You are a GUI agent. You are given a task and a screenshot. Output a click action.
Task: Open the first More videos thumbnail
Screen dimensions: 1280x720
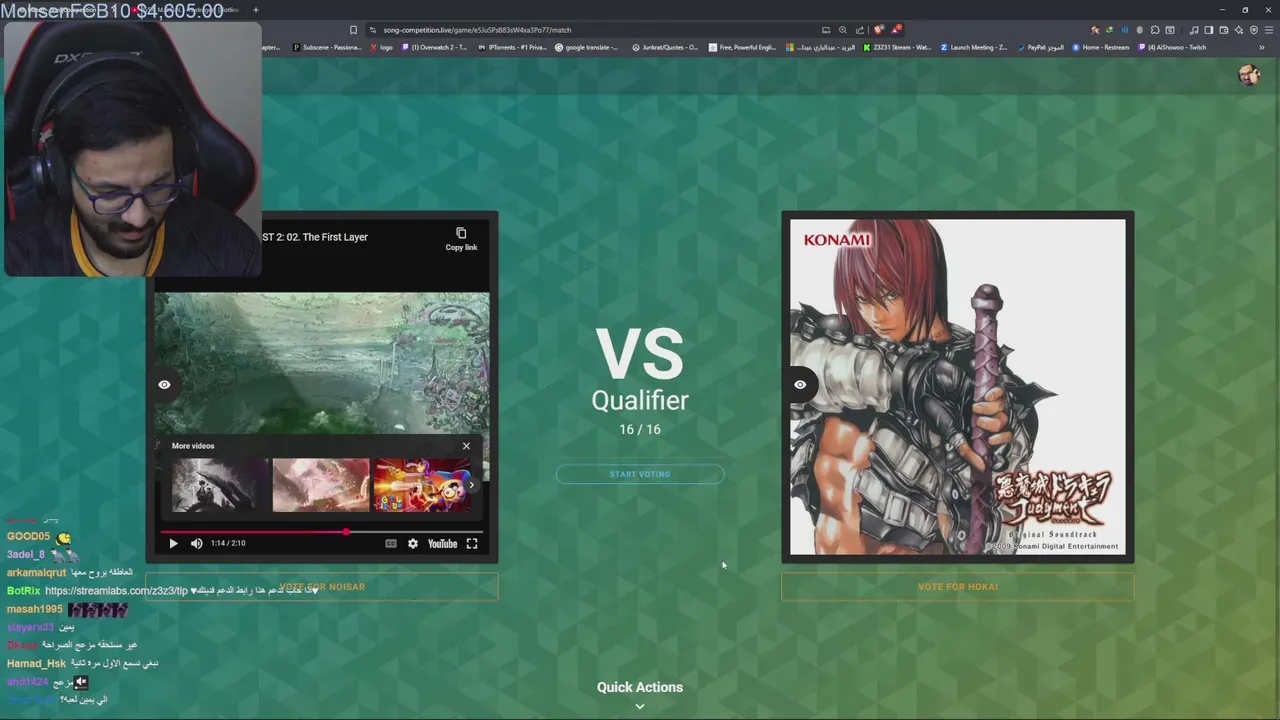tap(219, 485)
